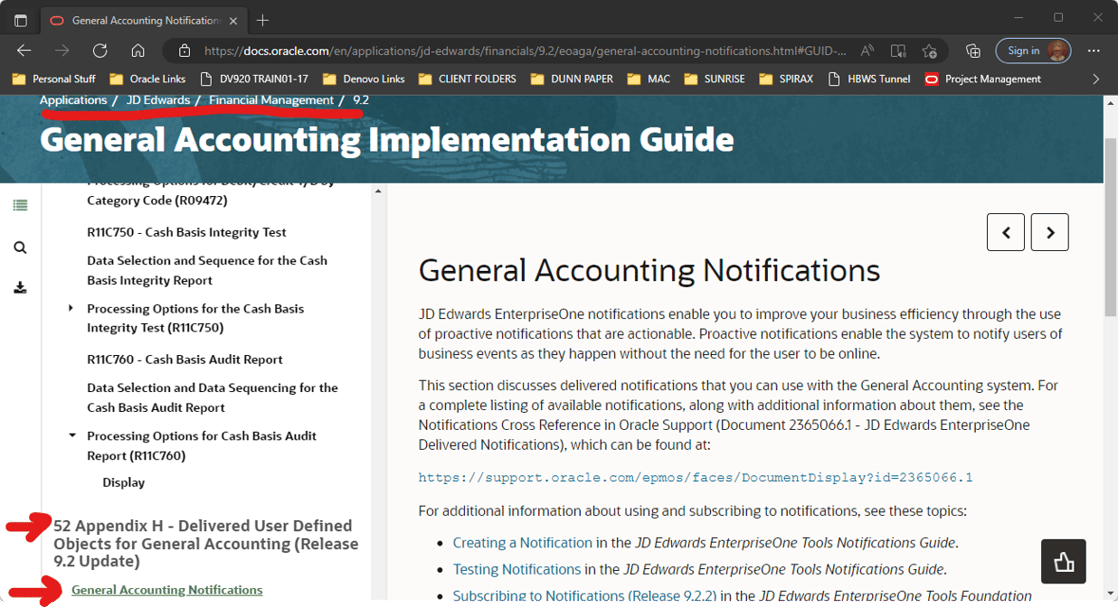
Task: Open the table of contents panel icon
Action: [x=20, y=205]
